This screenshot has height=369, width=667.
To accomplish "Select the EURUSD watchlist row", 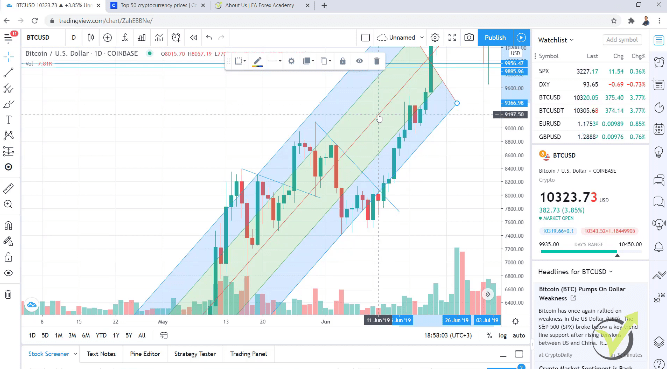I will tap(591, 123).
